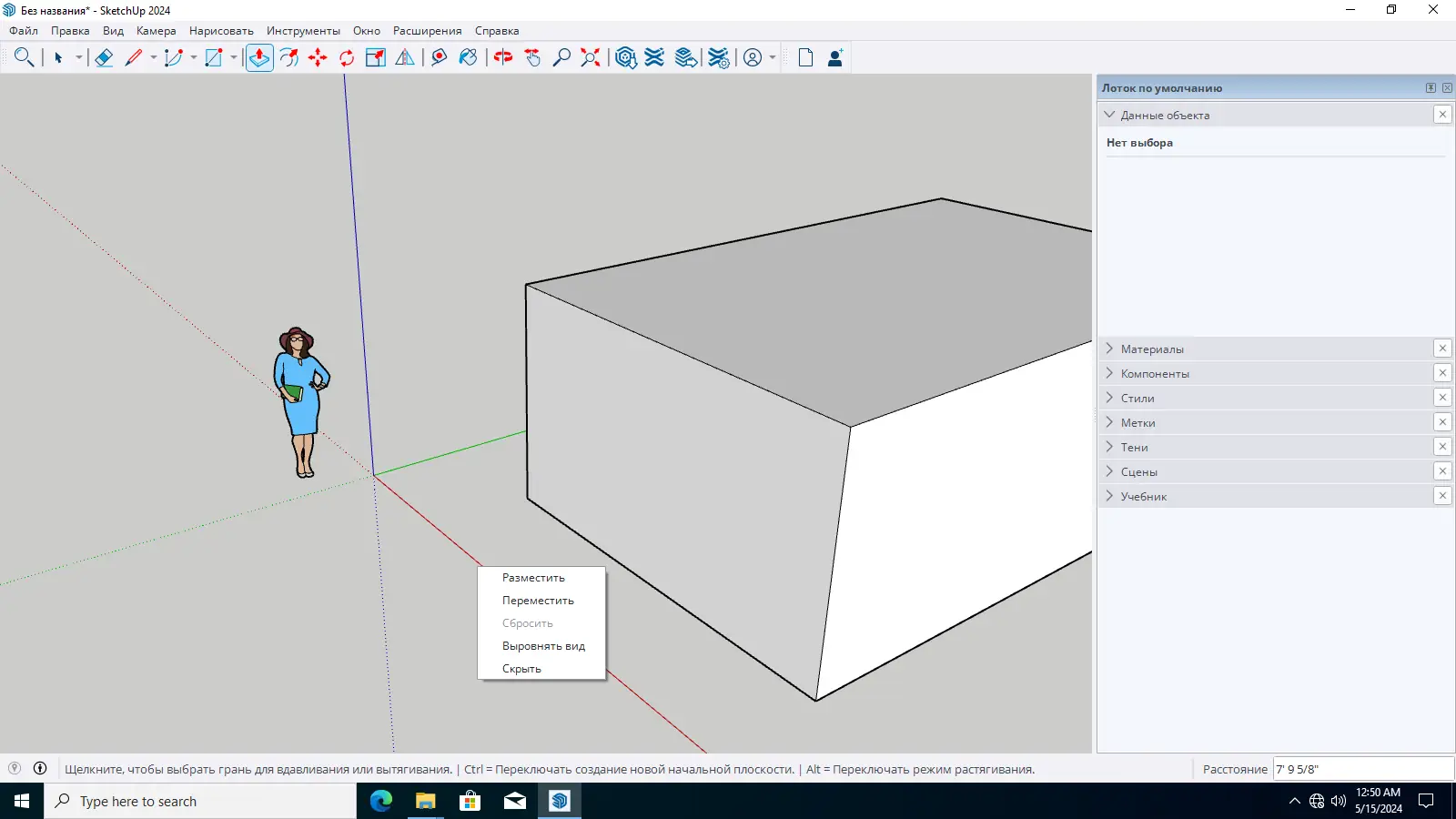Viewport: 1456px width, 819px height.
Task: Close the Материалы panel section
Action: coord(1442,349)
